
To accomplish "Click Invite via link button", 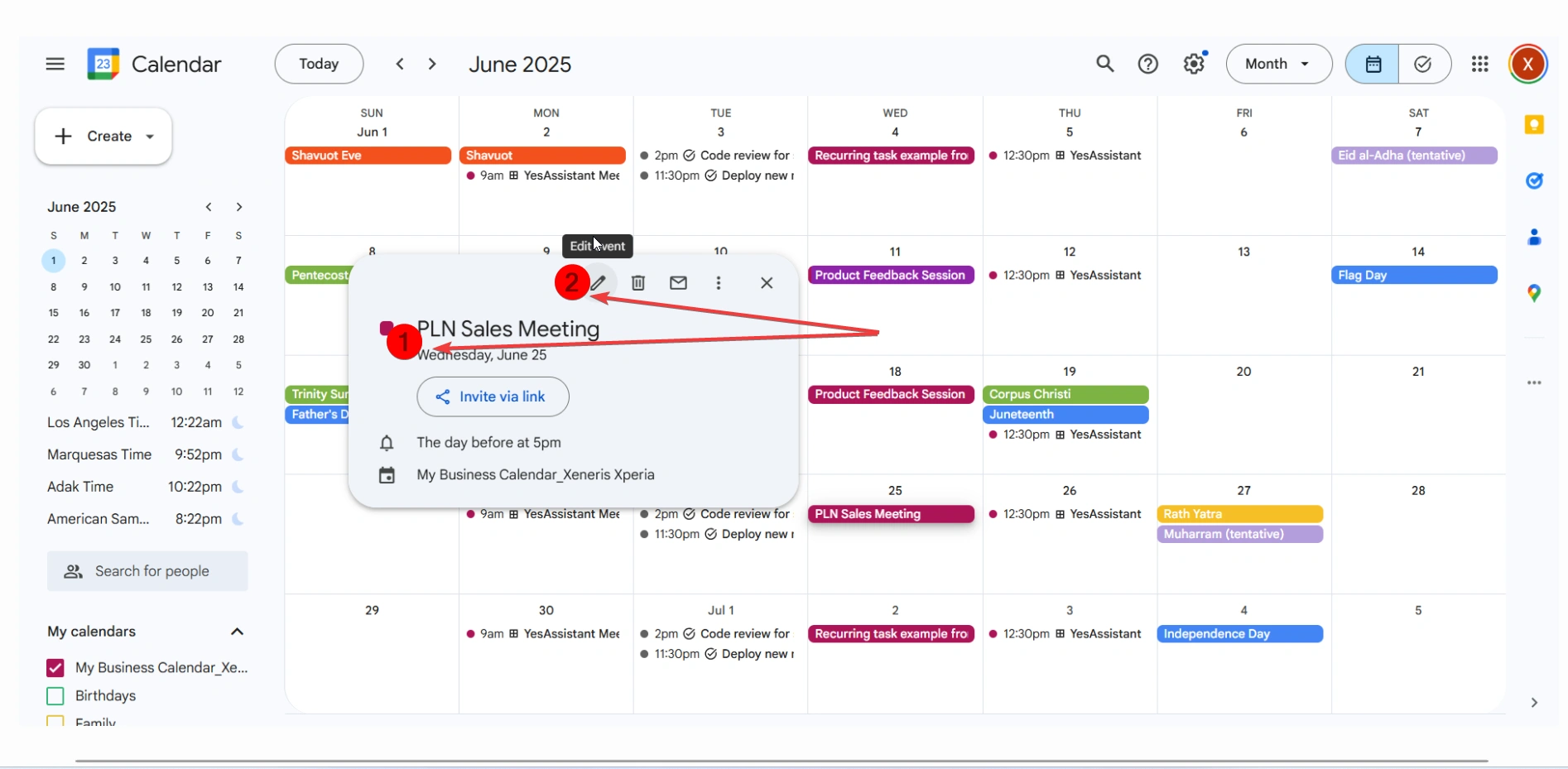I will coord(493,397).
